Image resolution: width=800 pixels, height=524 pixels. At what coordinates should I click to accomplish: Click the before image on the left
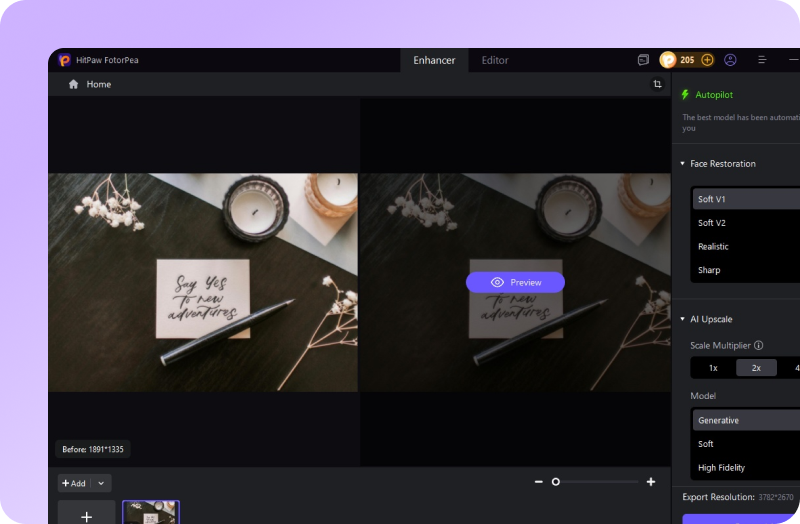coord(203,282)
